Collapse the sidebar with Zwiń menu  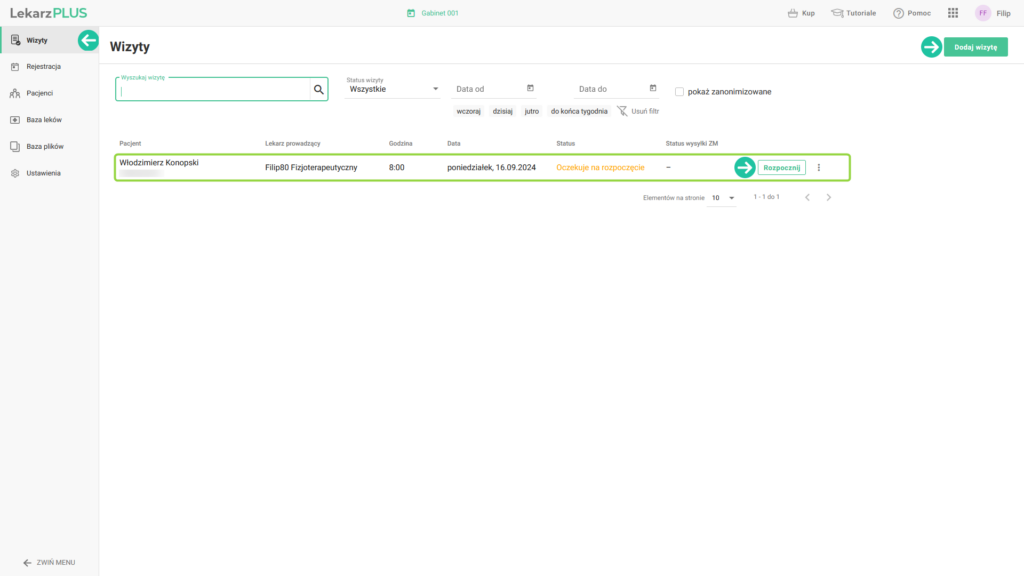tap(49, 562)
